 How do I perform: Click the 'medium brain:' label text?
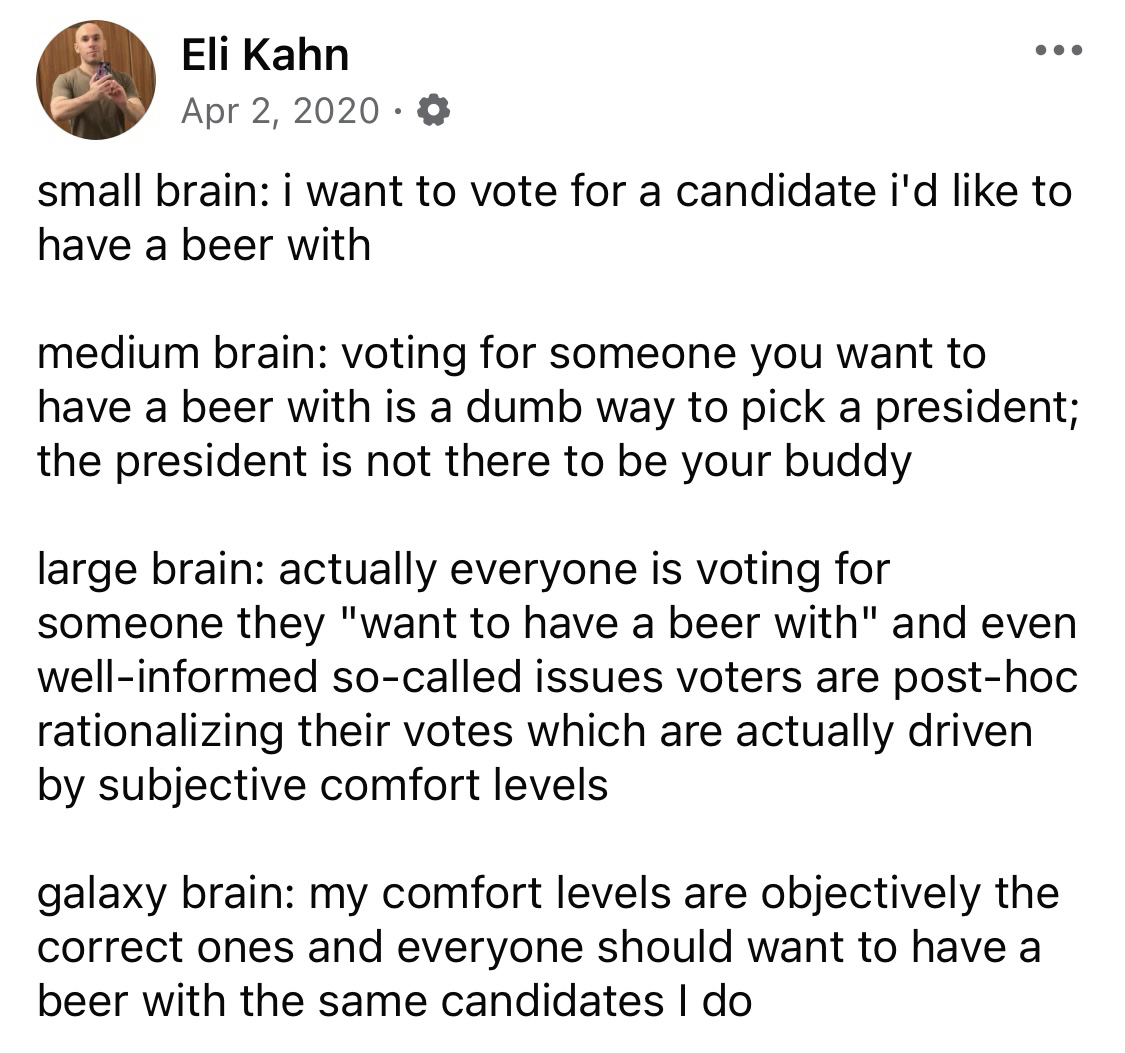[176, 353]
